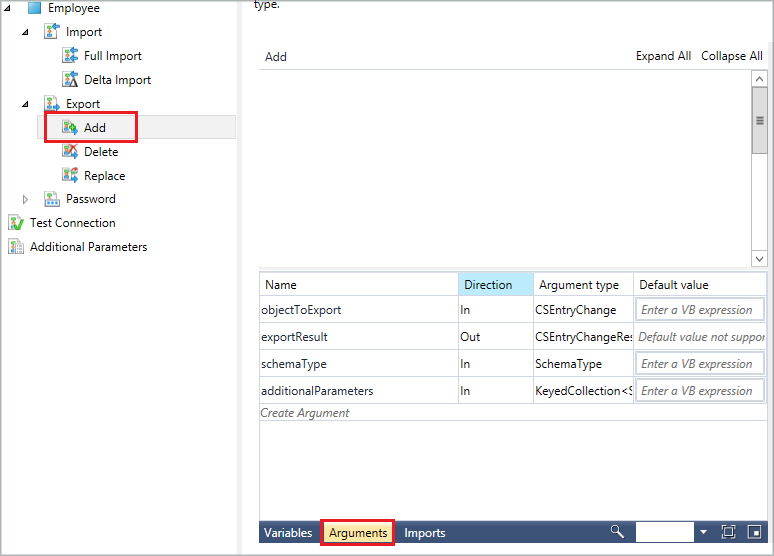The image size is (774, 556).
Task: Click additionalParameters default value field
Action: [x=699, y=391]
